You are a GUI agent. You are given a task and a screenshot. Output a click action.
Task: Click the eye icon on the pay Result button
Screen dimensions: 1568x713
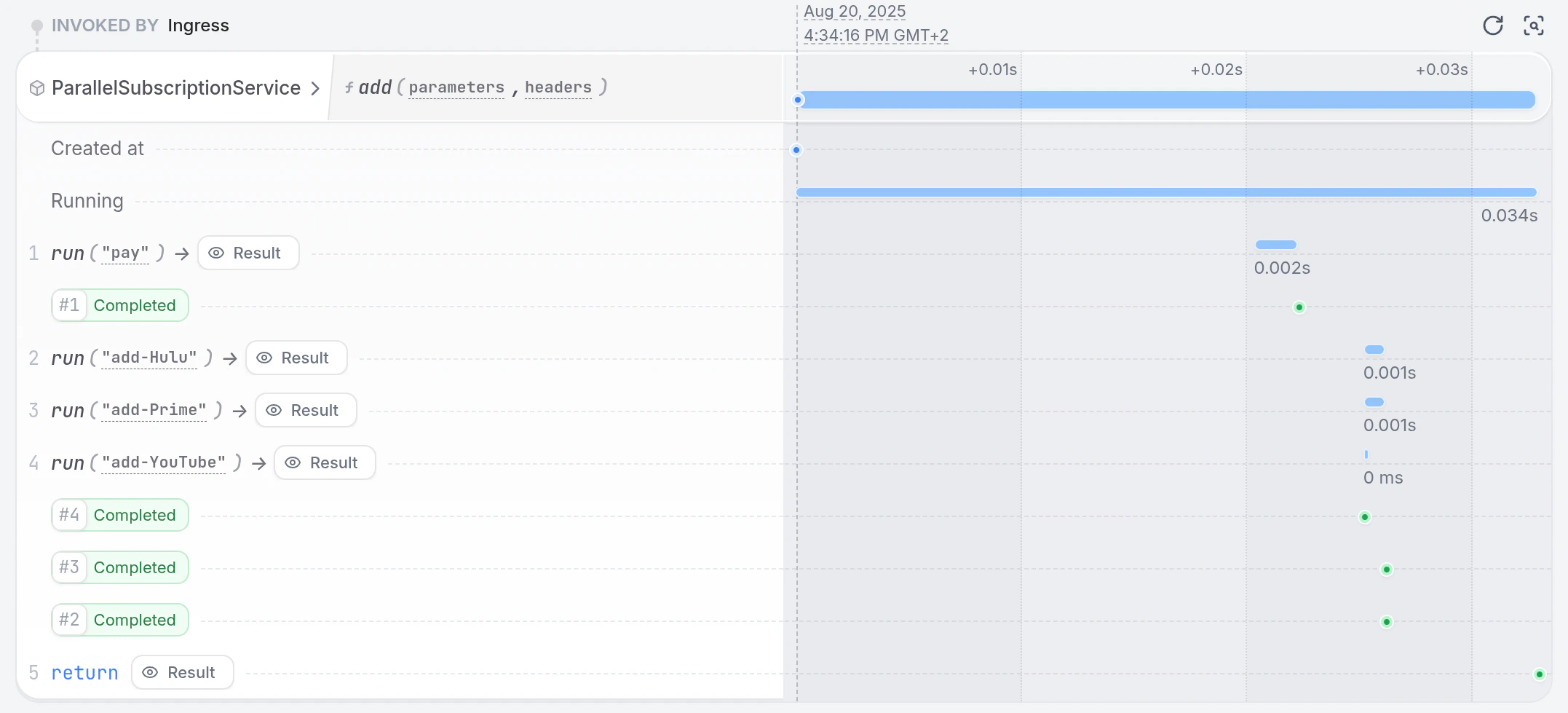pyautogui.click(x=216, y=253)
